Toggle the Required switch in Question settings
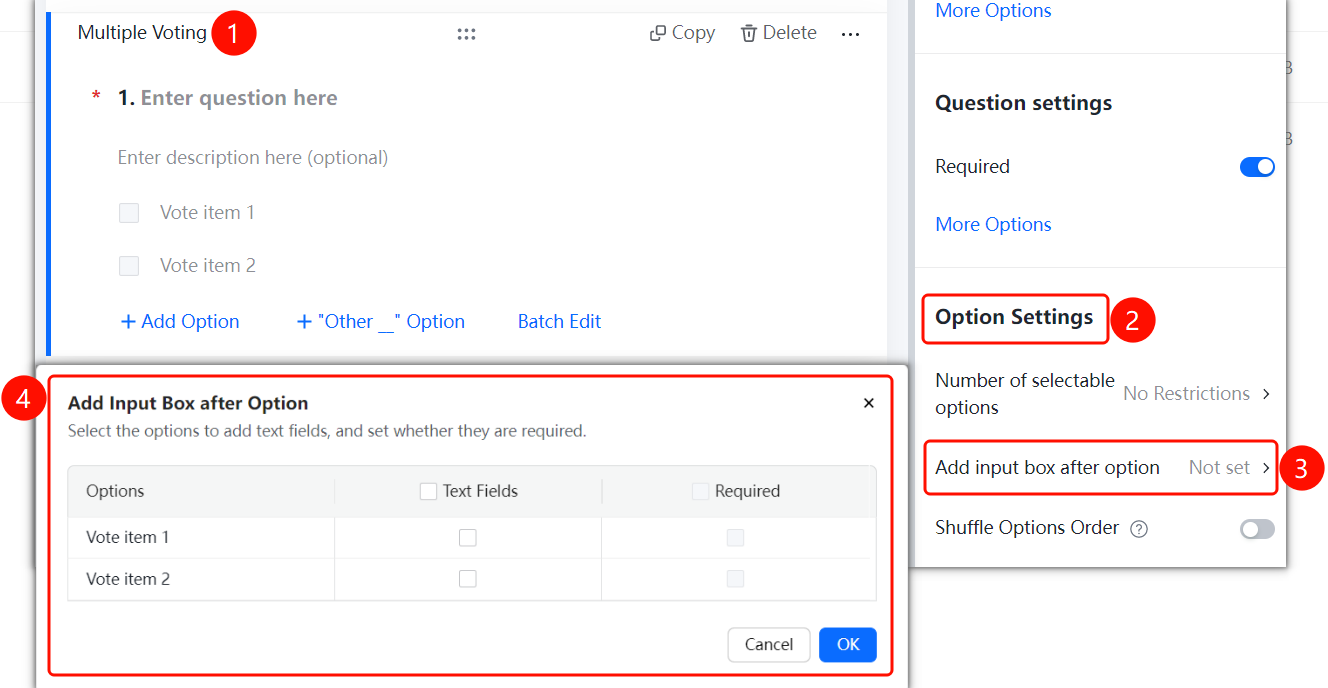Image resolution: width=1328 pixels, height=688 pixels. (x=1257, y=167)
